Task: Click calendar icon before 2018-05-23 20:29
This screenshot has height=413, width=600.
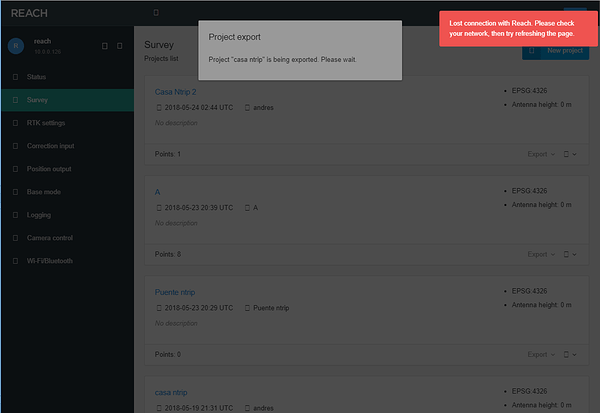Action: coord(159,308)
